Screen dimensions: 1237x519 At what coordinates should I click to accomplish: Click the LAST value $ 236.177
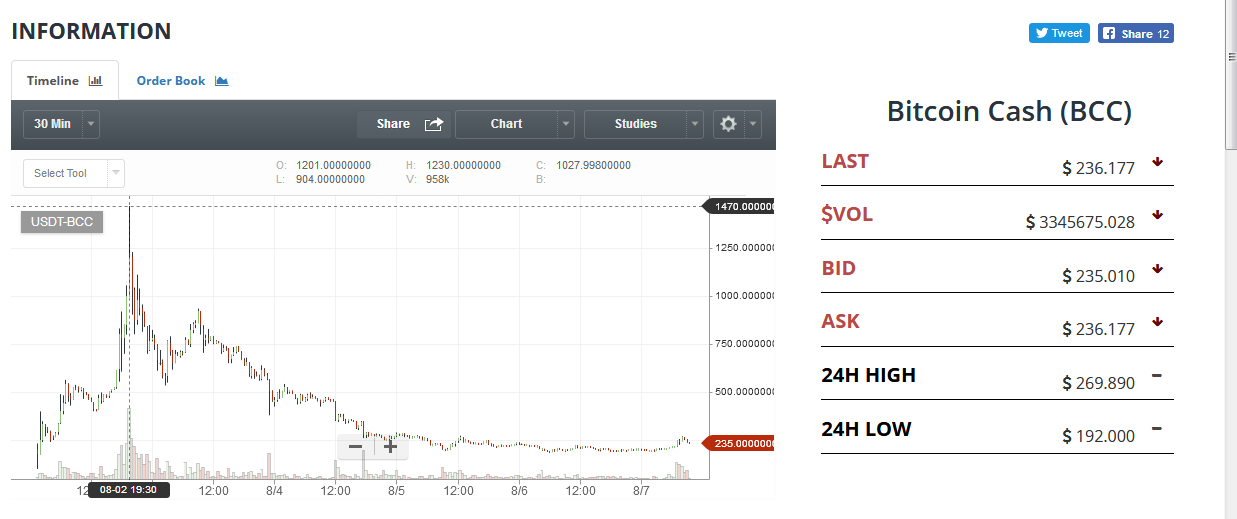coord(1098,168)
